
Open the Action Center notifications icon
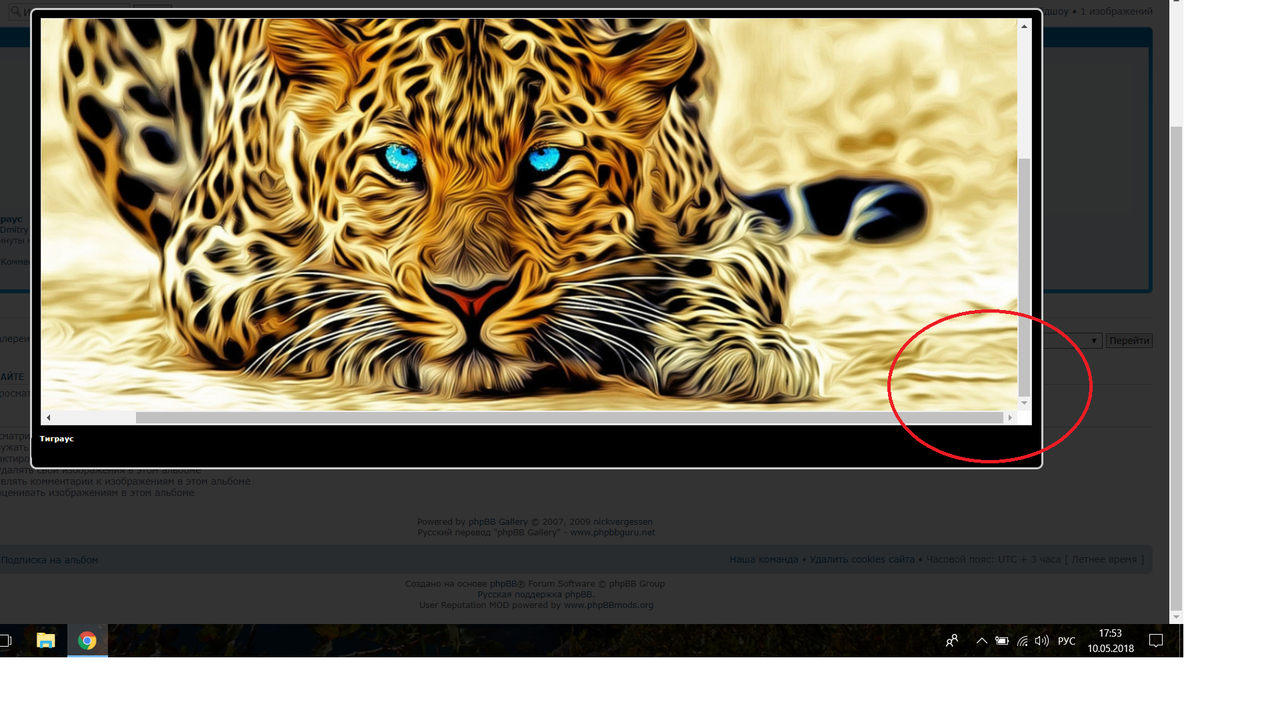click(x=1155, y=641)
